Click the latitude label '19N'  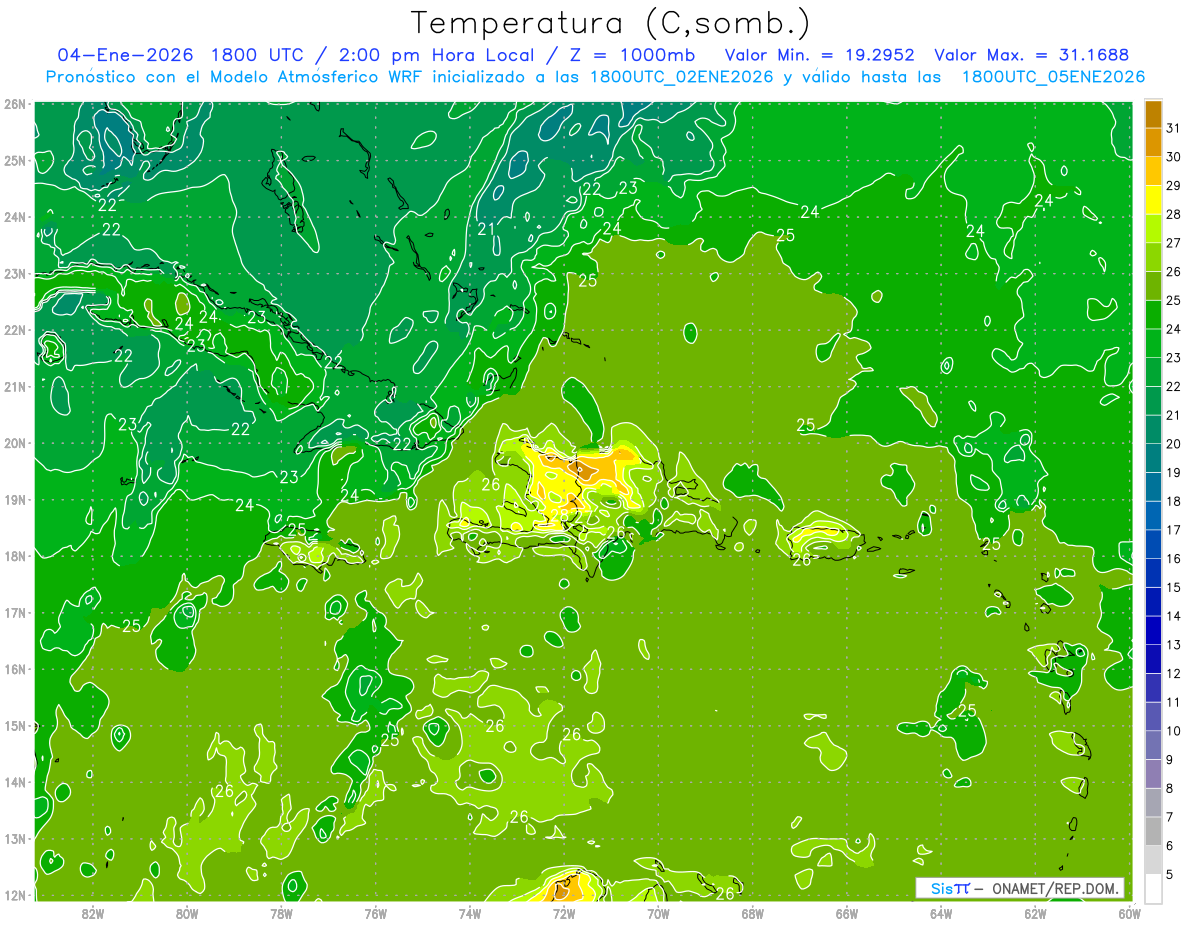click(x=15, y=499)
